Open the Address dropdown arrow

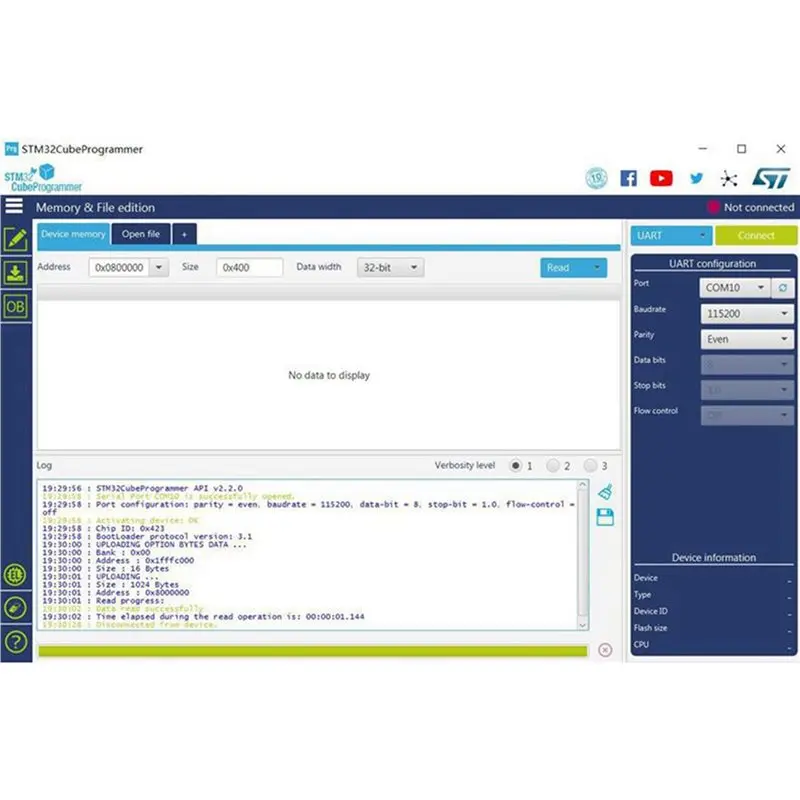(x=159, y=267)
